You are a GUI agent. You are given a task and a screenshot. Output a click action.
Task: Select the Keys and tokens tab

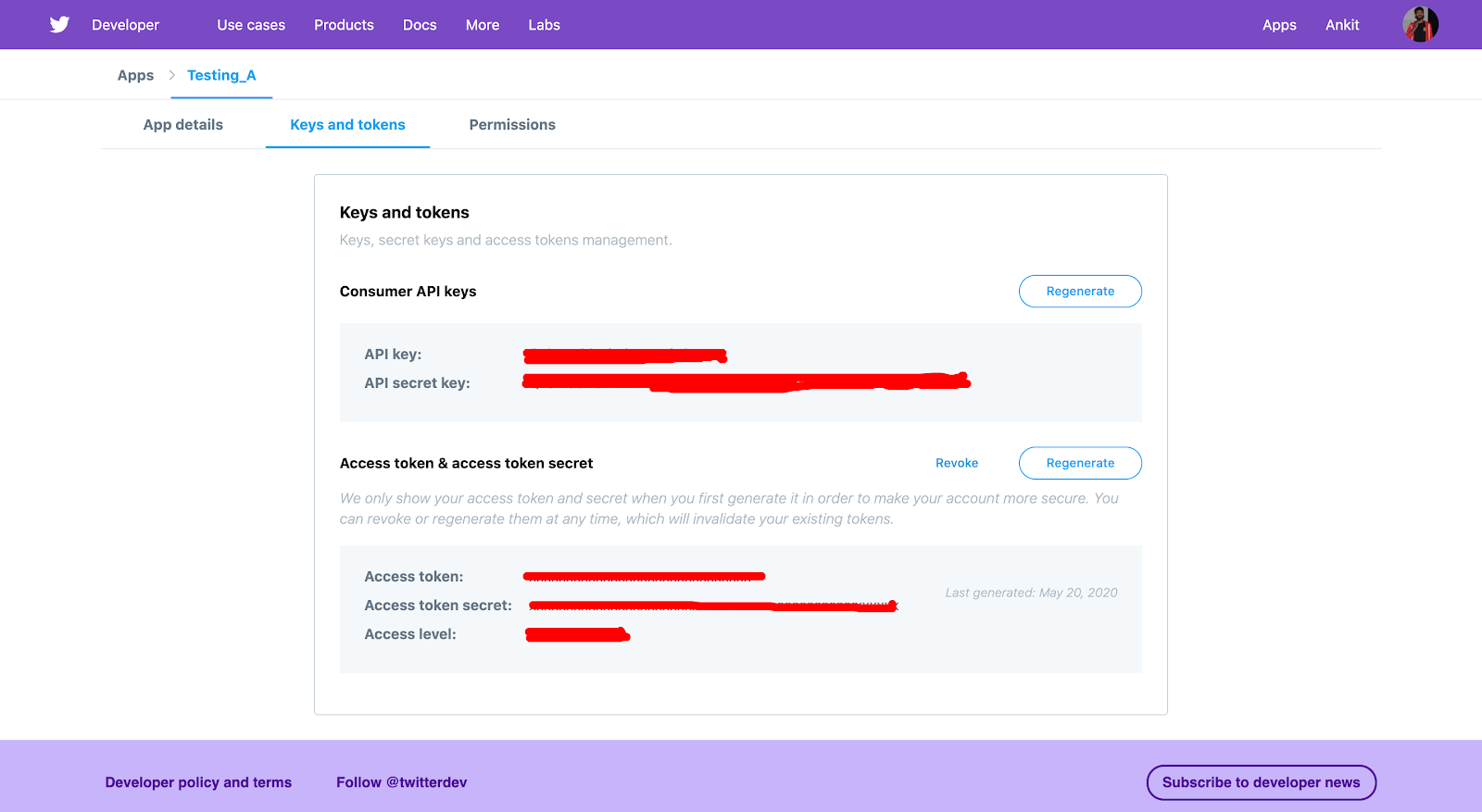tap(347, 125)
